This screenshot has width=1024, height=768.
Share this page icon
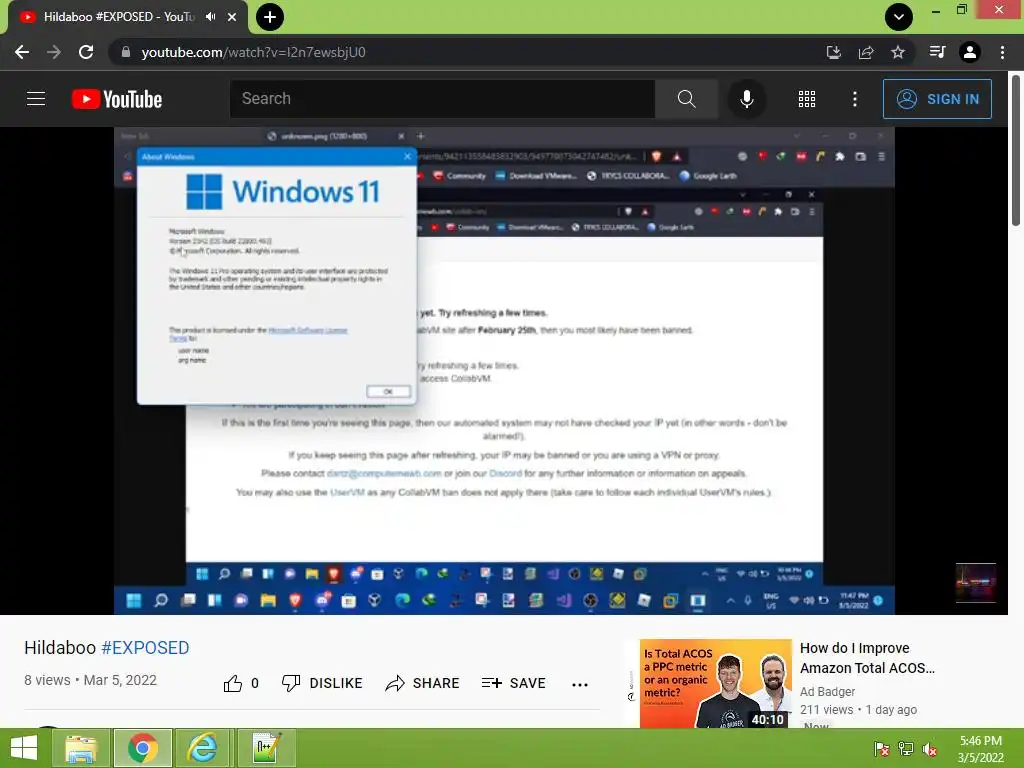(866, 52)
